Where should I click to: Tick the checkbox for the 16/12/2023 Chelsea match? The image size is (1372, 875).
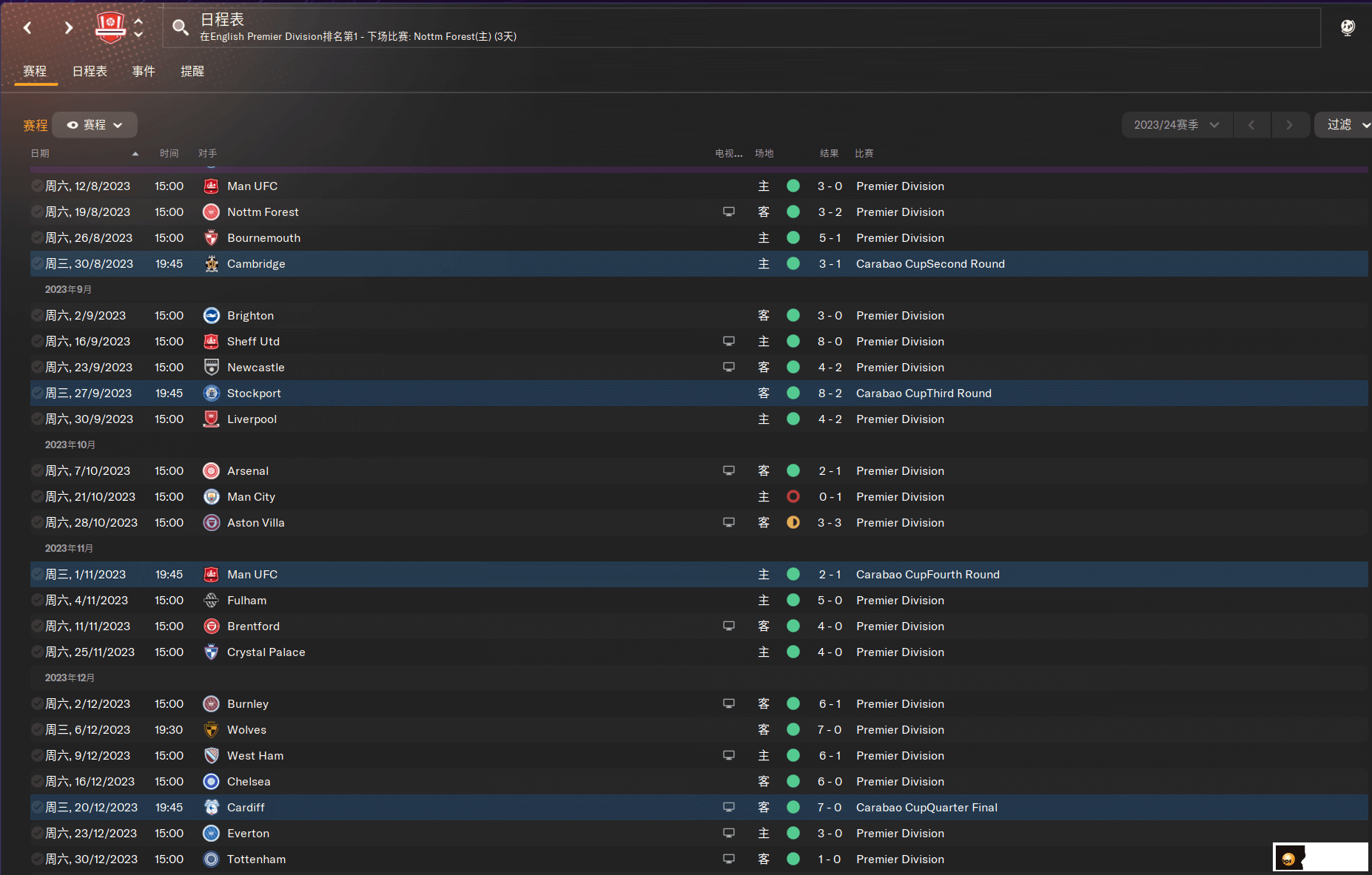(37, 782)
